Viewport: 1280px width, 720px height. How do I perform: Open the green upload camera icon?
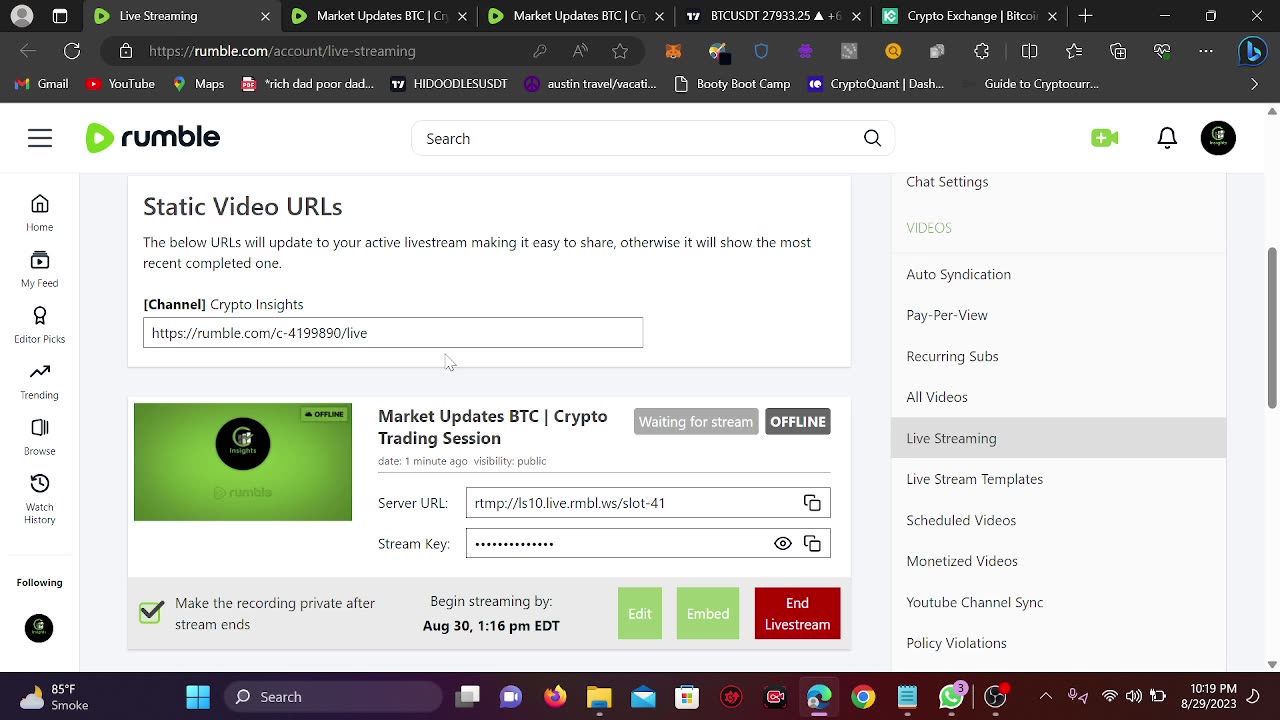(x=1105, y=138)
